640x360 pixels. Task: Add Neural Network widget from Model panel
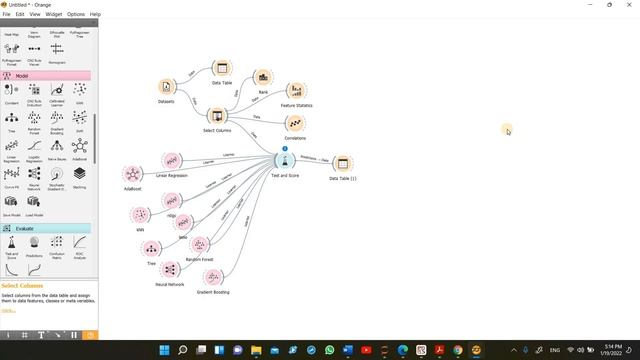pos(34,178)
